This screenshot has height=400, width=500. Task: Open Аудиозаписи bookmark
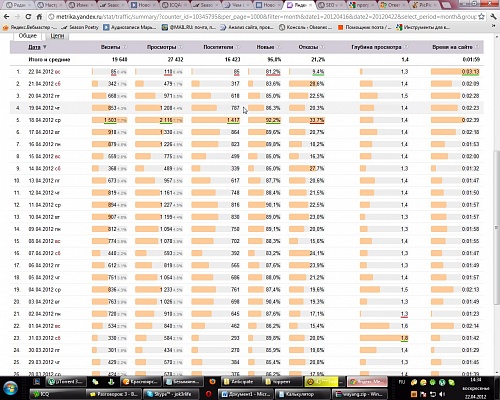tap(129, 27)
